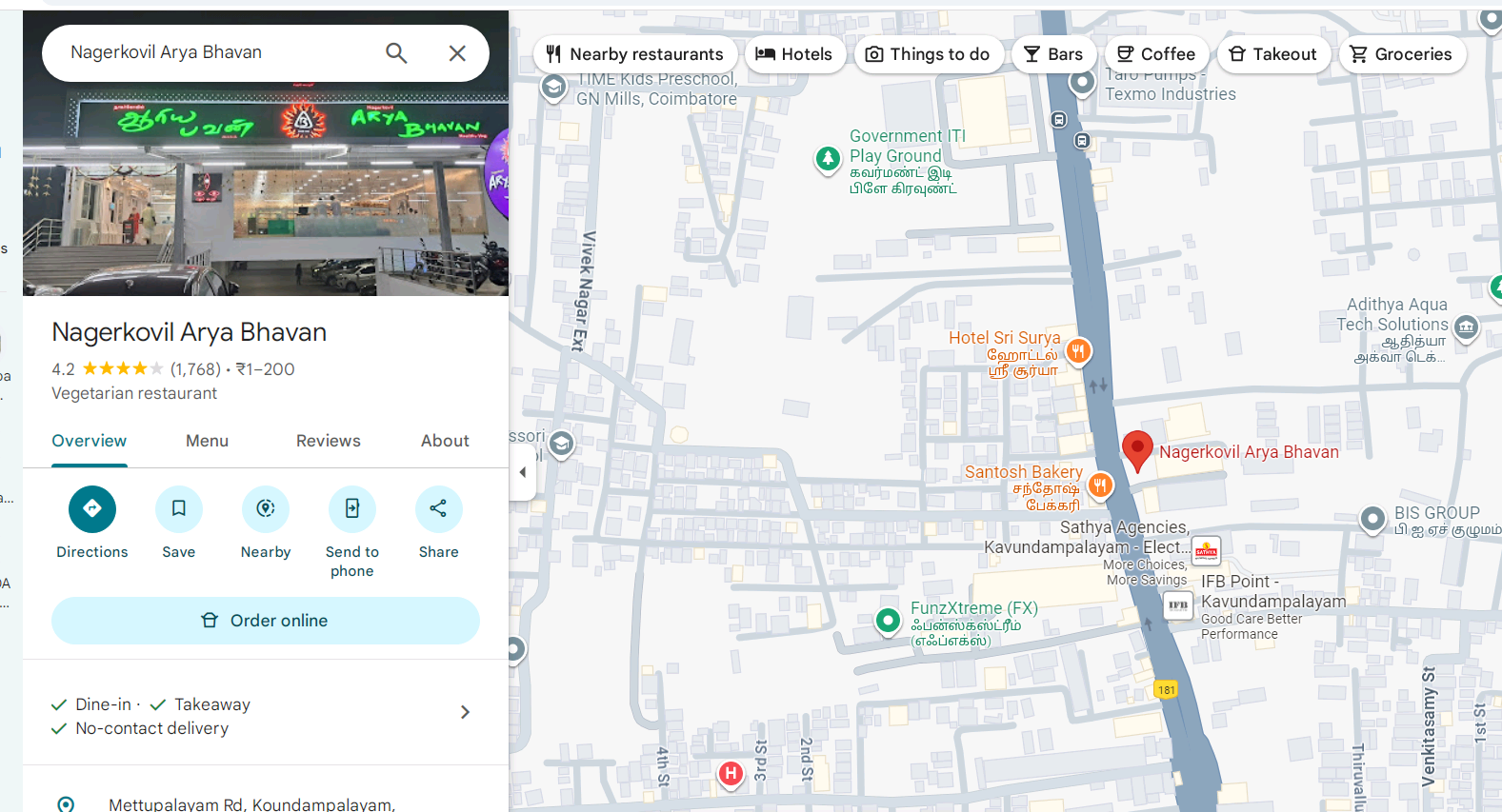Click the address location pin icon
This screenshot has width=1502, height=812.
66,804
